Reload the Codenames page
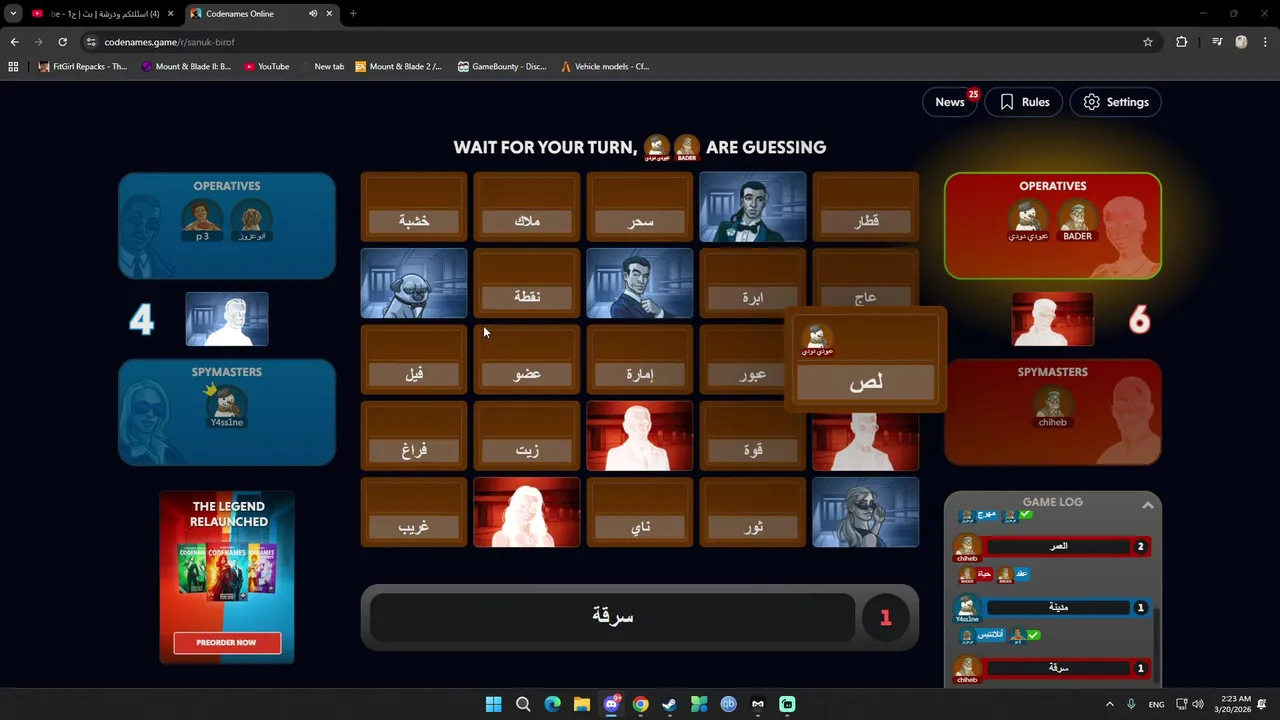Image resolution: width=1280 pixels, height=720 pixels. coord(62,42)
